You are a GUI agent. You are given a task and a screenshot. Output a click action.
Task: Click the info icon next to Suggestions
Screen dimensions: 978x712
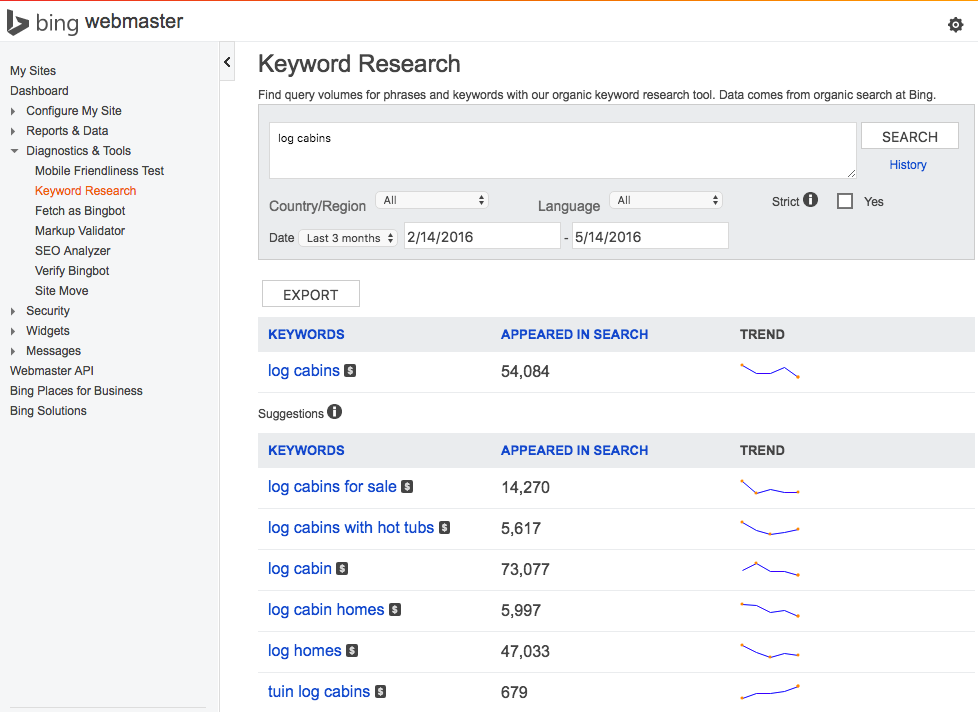(x=334, y=411)
